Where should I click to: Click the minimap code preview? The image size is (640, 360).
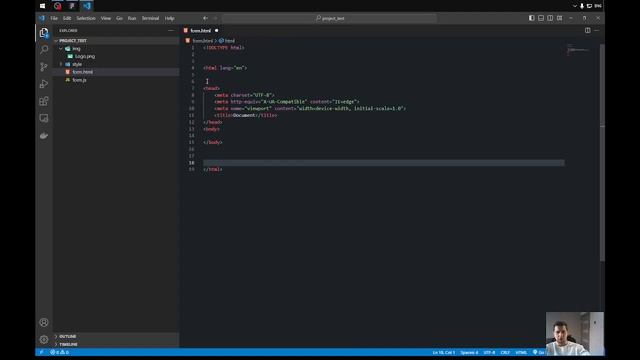(x=578, y=50)
